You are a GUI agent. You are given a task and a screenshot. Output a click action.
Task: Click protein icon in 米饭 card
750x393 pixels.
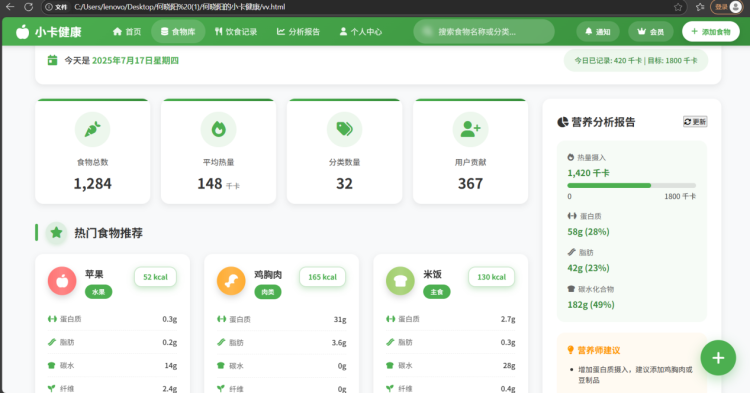[390, 319]
